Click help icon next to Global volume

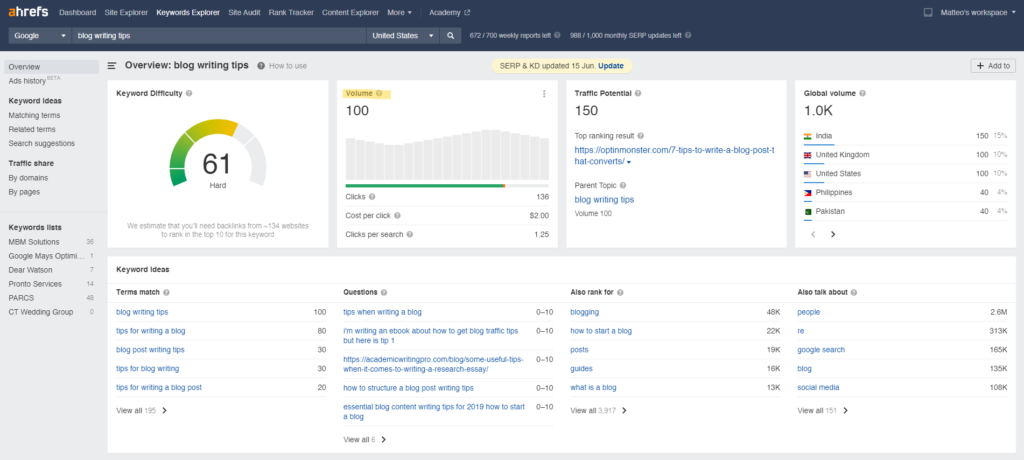point(862,93)
